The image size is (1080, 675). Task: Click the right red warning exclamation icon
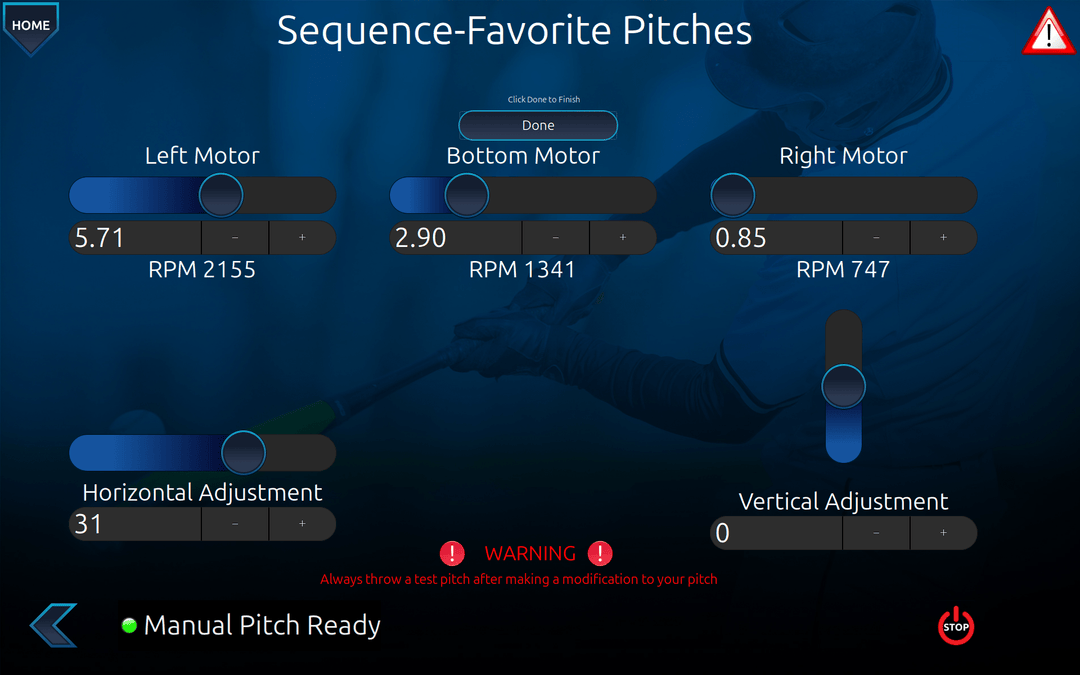tap(600, 553)
